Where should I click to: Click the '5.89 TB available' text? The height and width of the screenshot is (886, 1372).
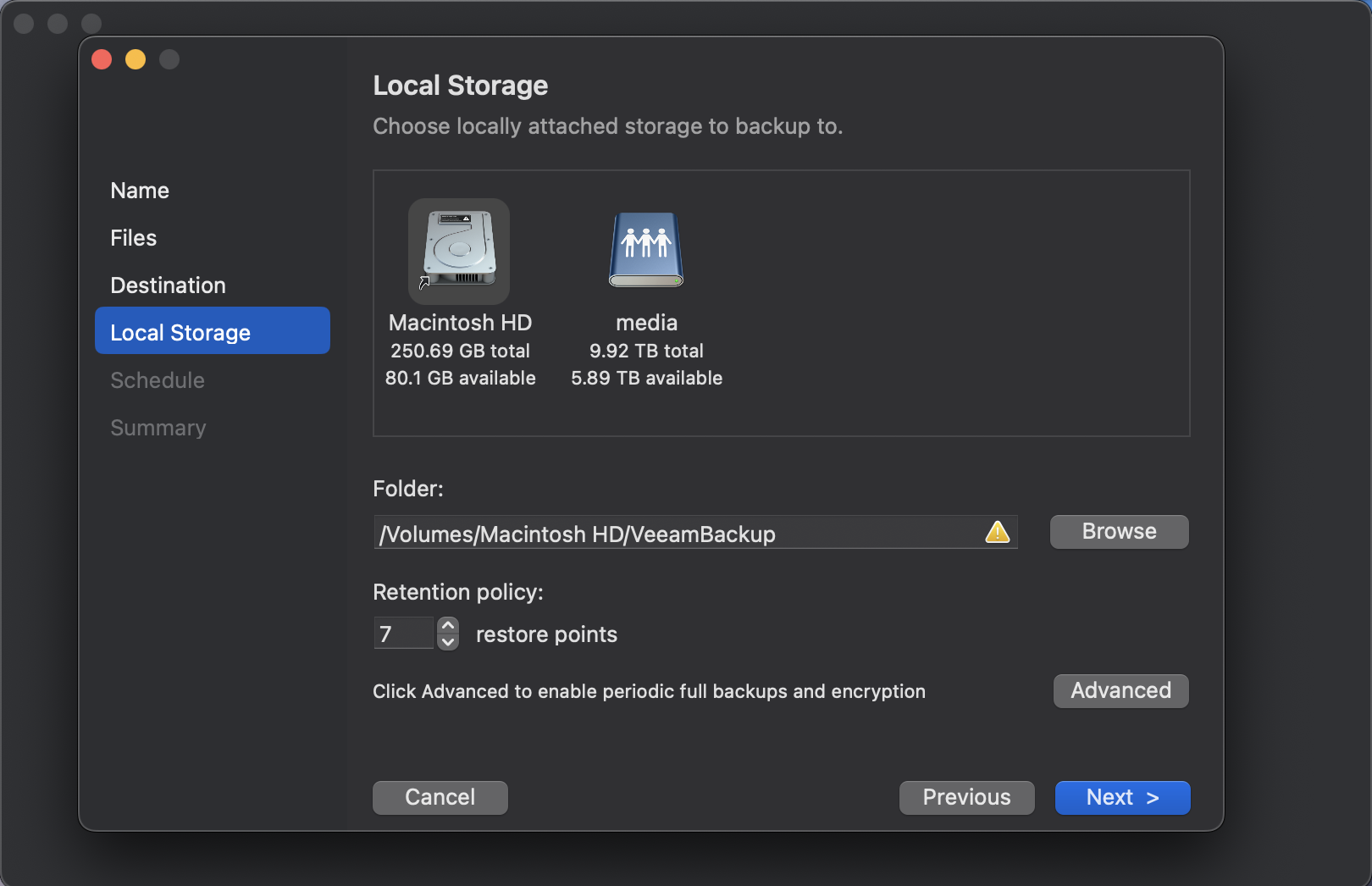pyautogui.click(x=646, y=378)
